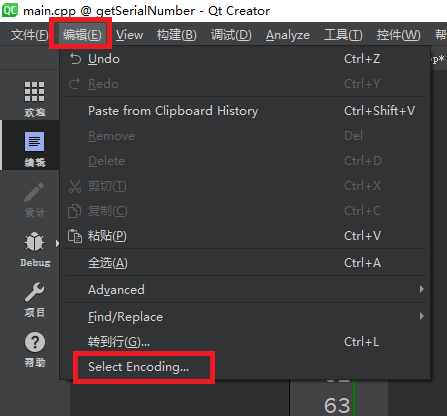
Task: Click the paste clipboard icon
Action: click(75, 236)
